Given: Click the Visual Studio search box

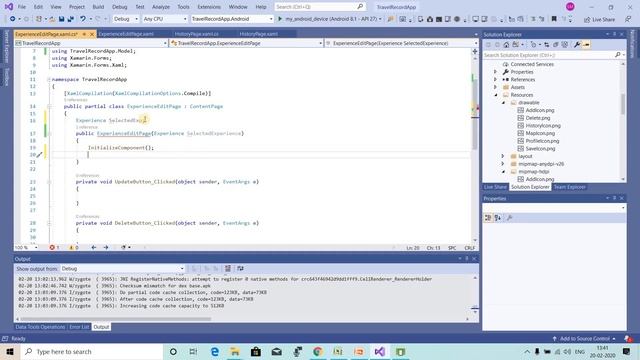Looking at the screenshot, I should (319, 7).
